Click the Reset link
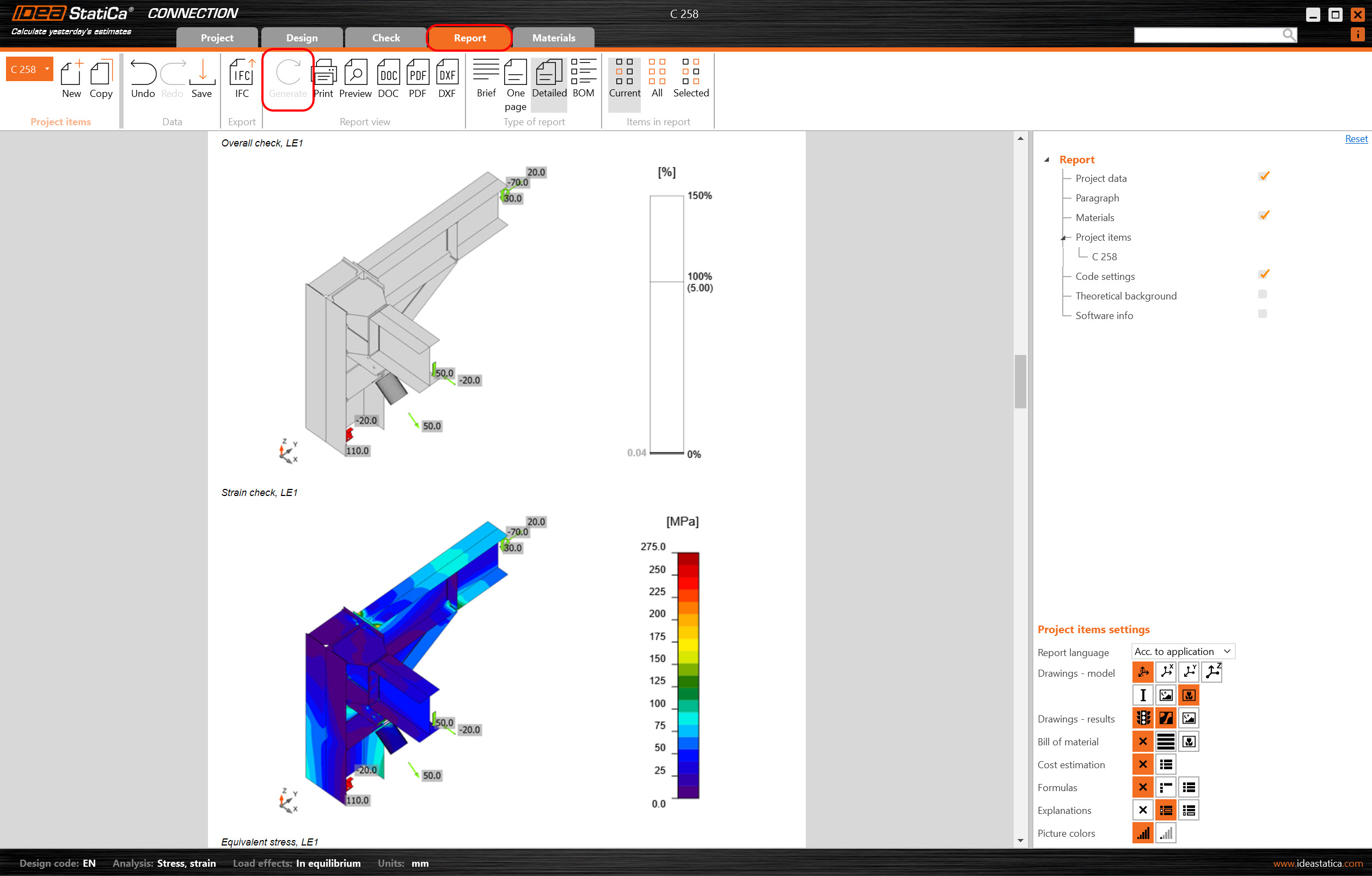 1356,139
